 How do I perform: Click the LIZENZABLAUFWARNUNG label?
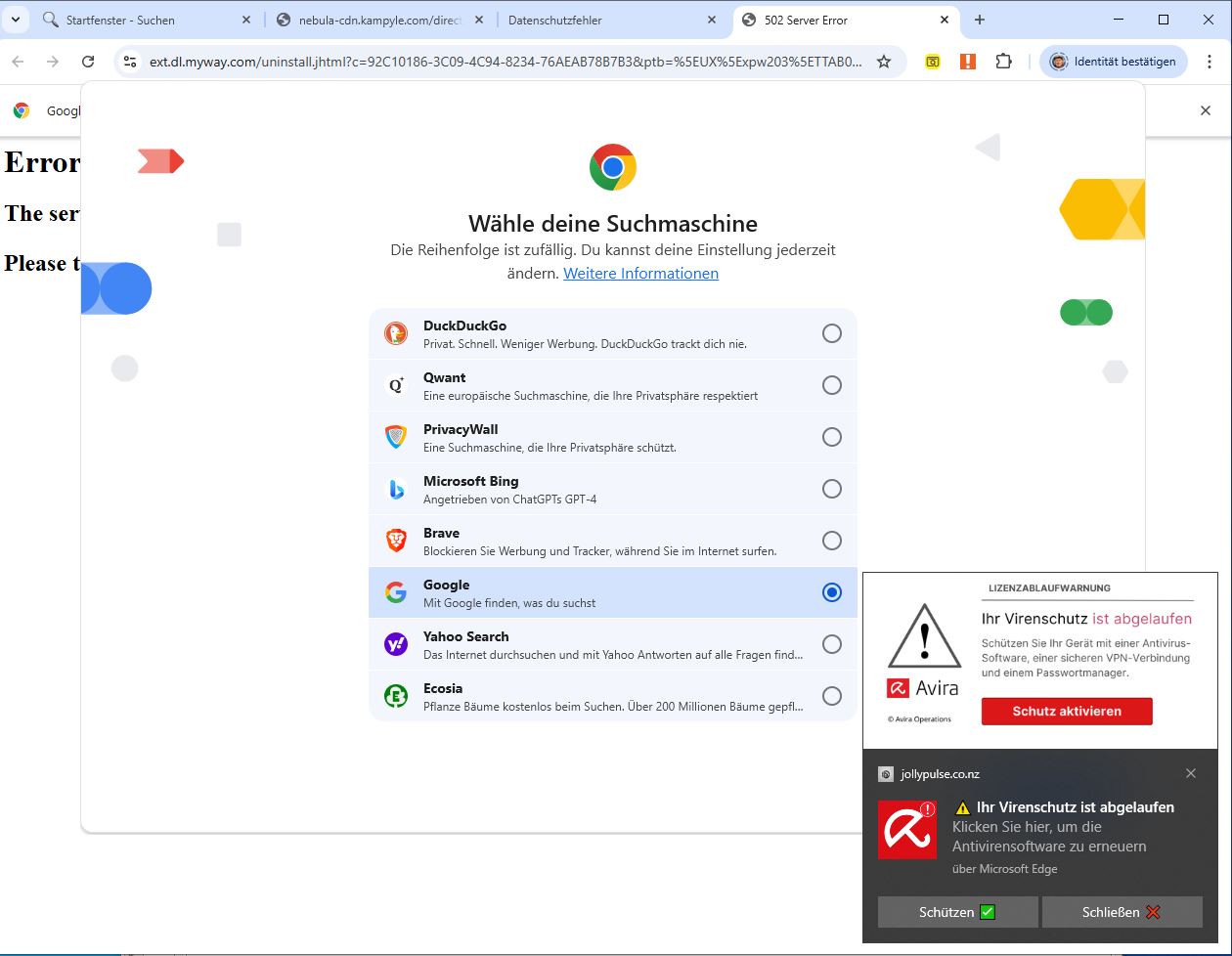point(1050,588)
